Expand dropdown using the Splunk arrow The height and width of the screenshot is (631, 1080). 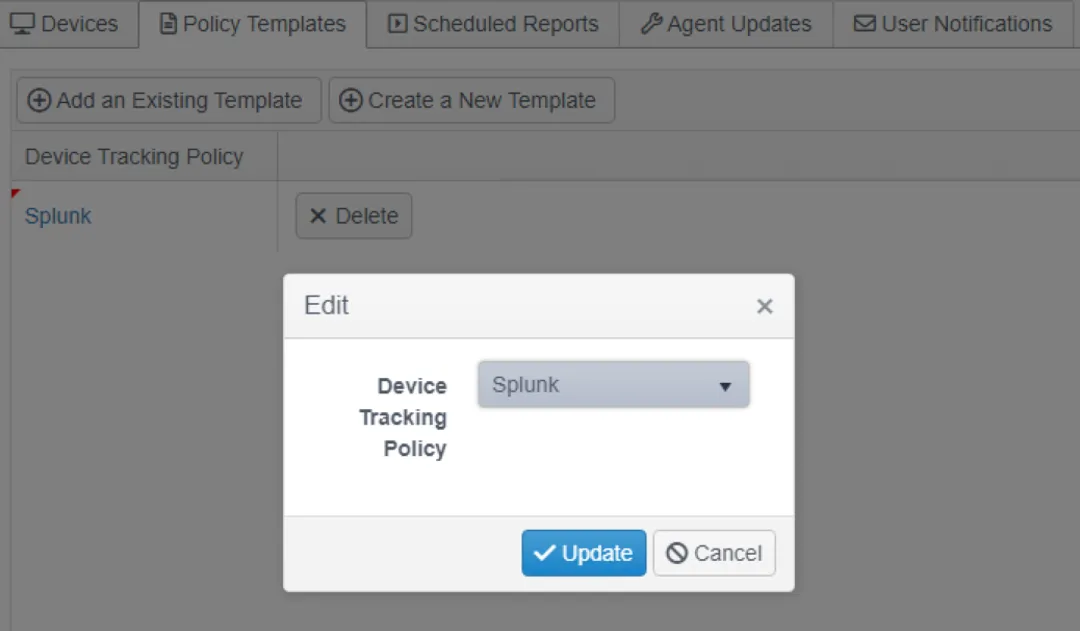[725, 386]
